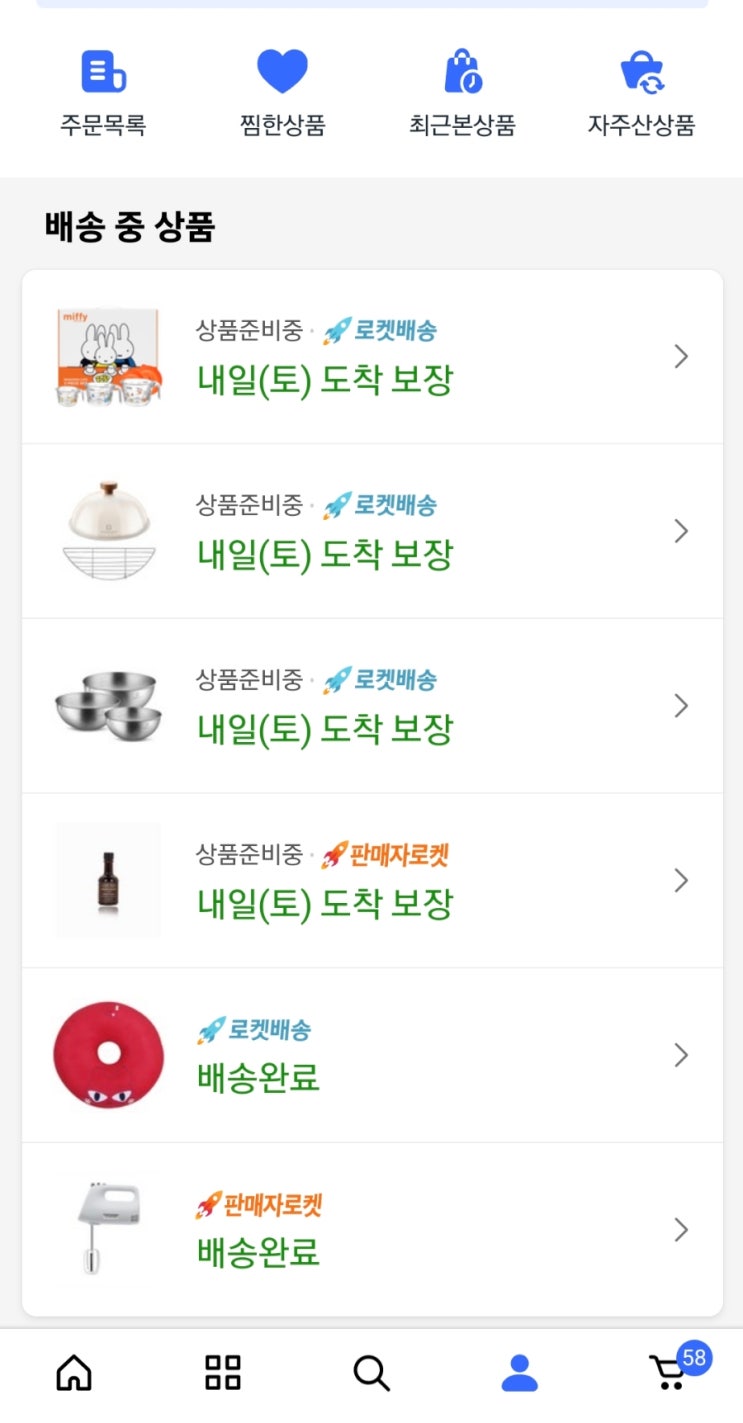Tap the search magnifier icon

coord(371,1373)
